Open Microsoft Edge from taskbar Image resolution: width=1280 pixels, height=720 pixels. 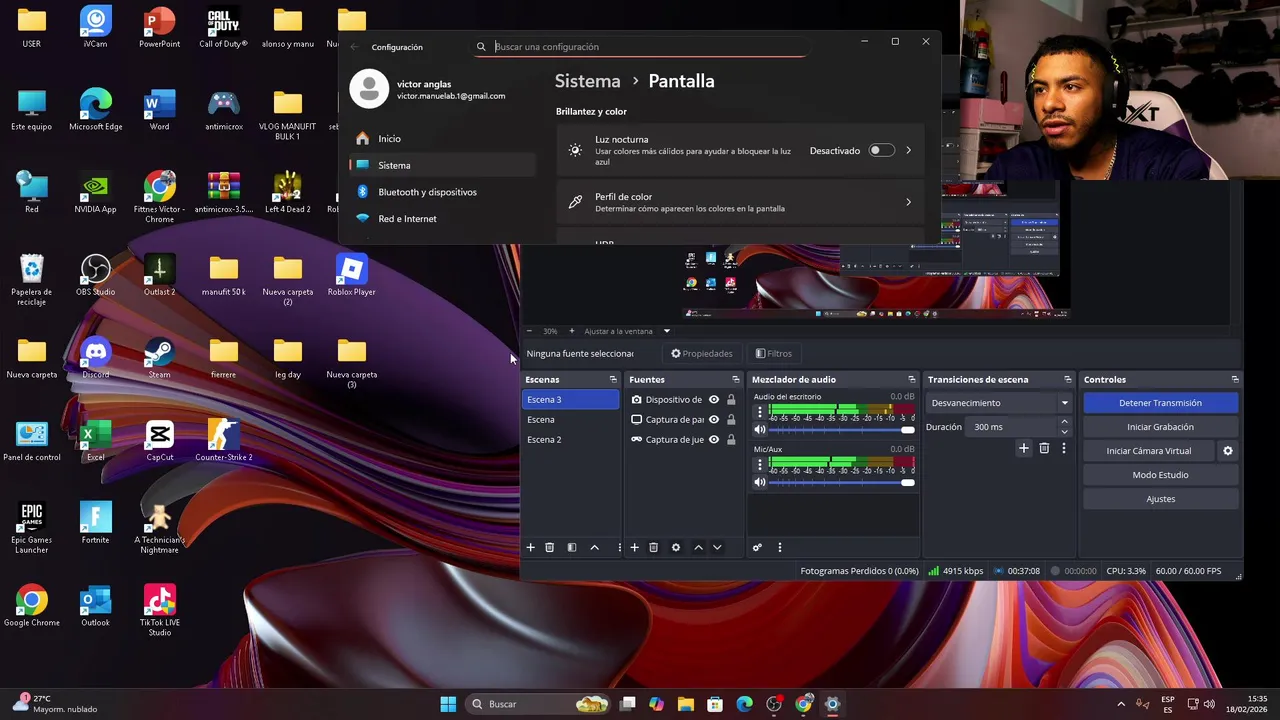click(744, 704)
